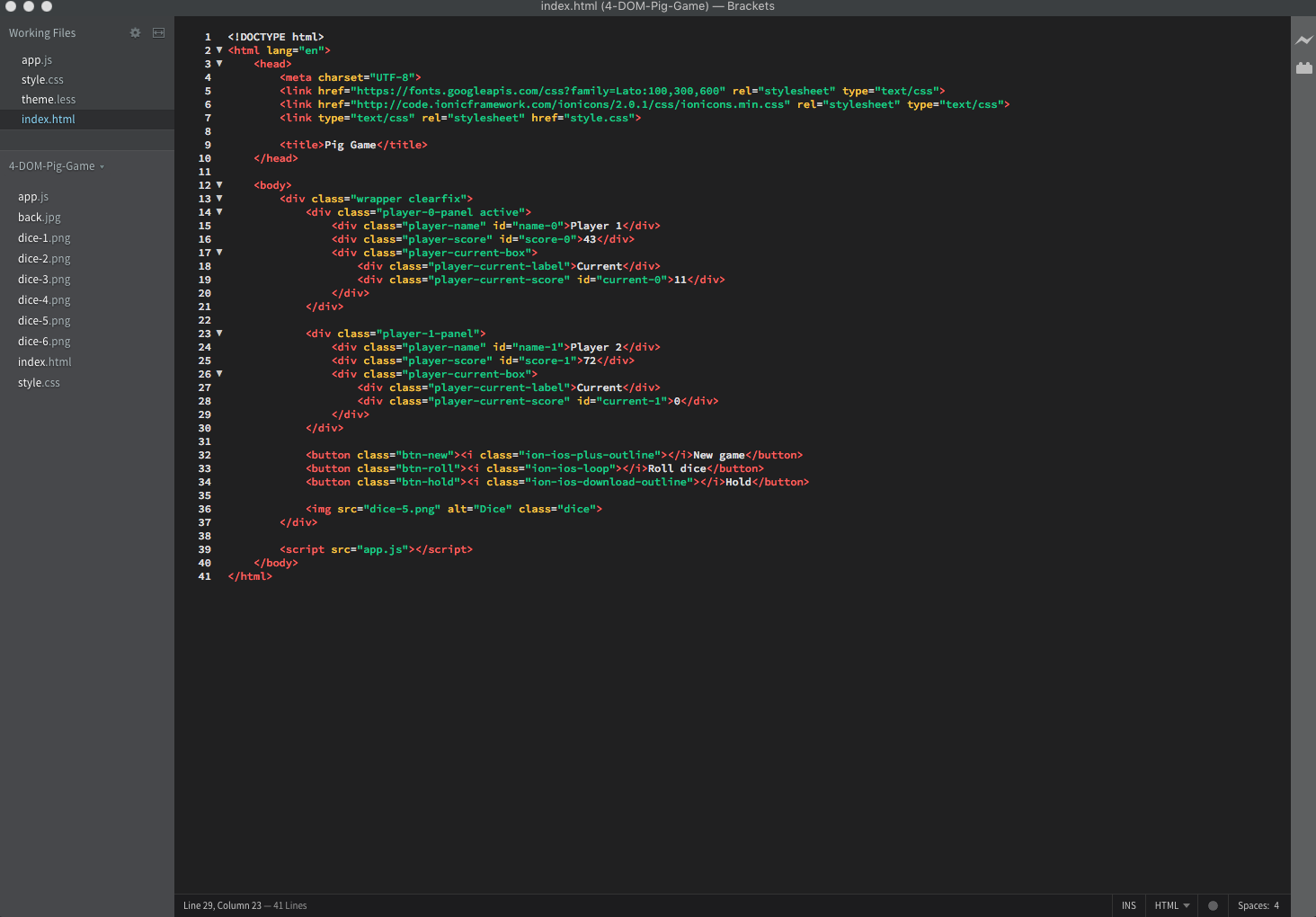
Task: Click current score 11 on line 19
Action: [x=680, y=280]
